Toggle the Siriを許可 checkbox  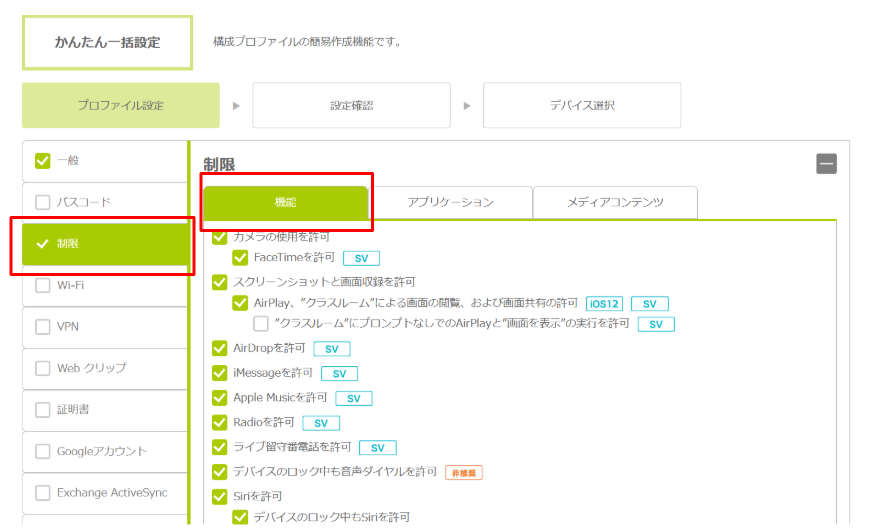[220, 496]
